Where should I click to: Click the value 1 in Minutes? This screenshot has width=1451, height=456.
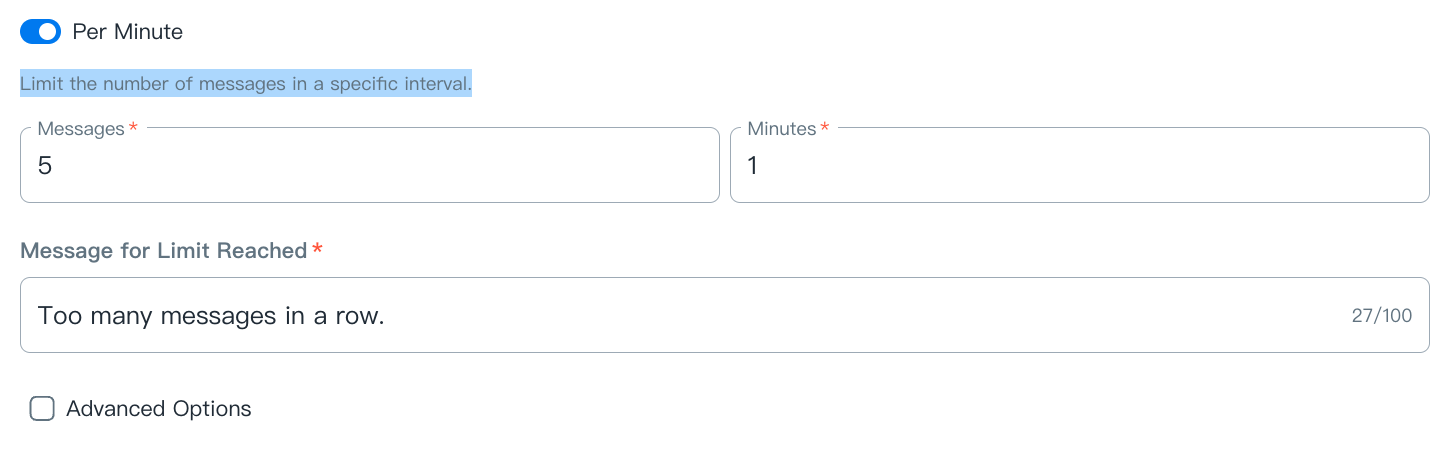(x=753, y=166)
